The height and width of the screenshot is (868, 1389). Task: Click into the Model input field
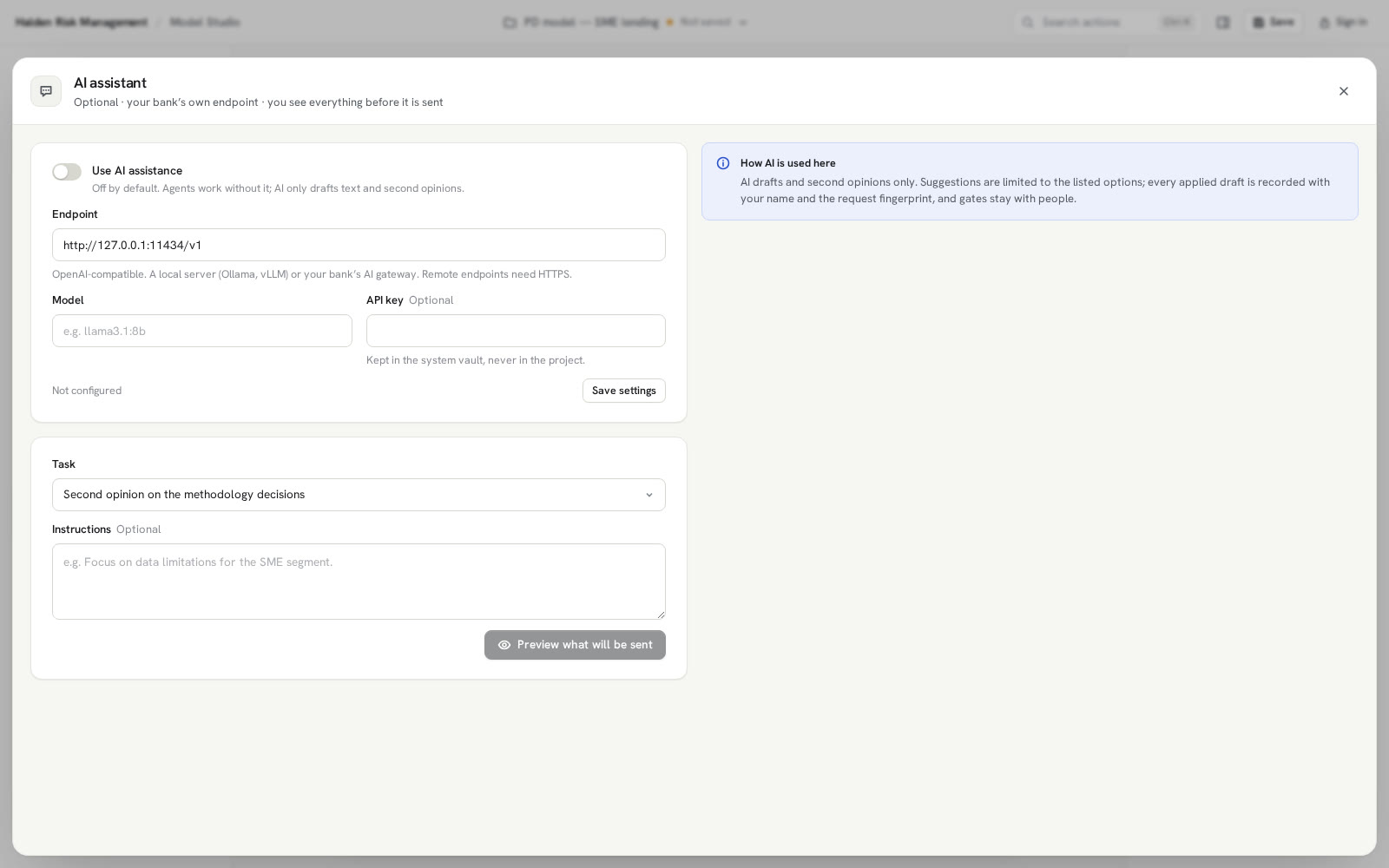tap(202, 331)
